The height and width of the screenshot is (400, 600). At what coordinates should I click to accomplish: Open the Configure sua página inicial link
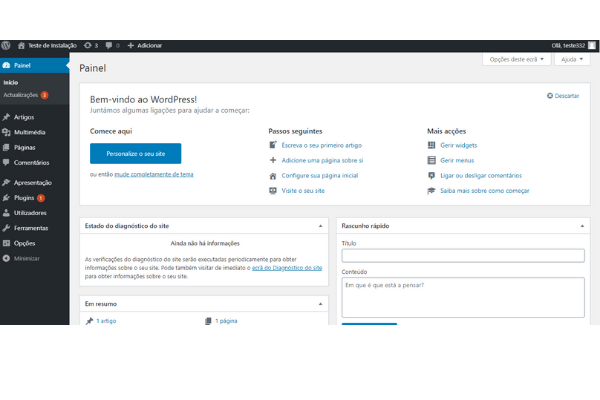[x=320, y=176]
